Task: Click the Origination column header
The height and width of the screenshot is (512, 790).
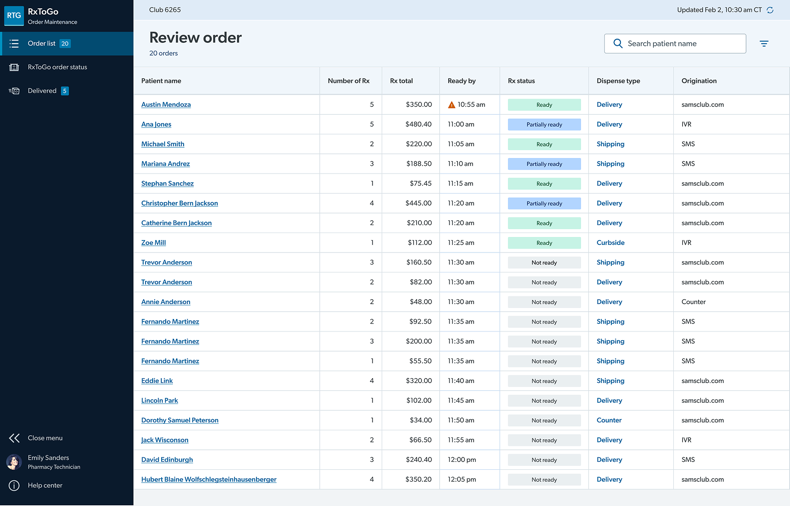Action: tap(699, 81)
